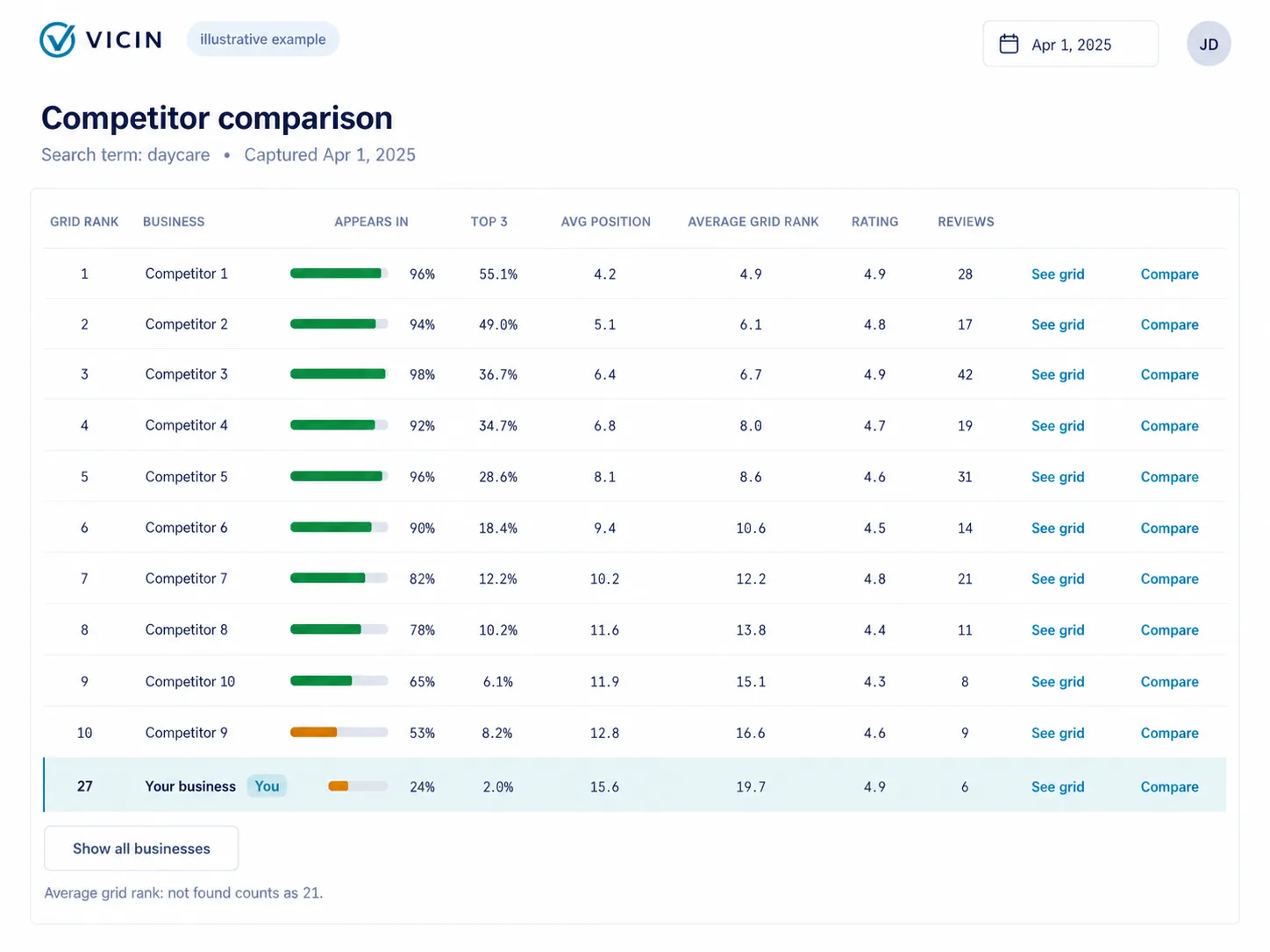Click the Appears In column header

click(x=371, y=222)
